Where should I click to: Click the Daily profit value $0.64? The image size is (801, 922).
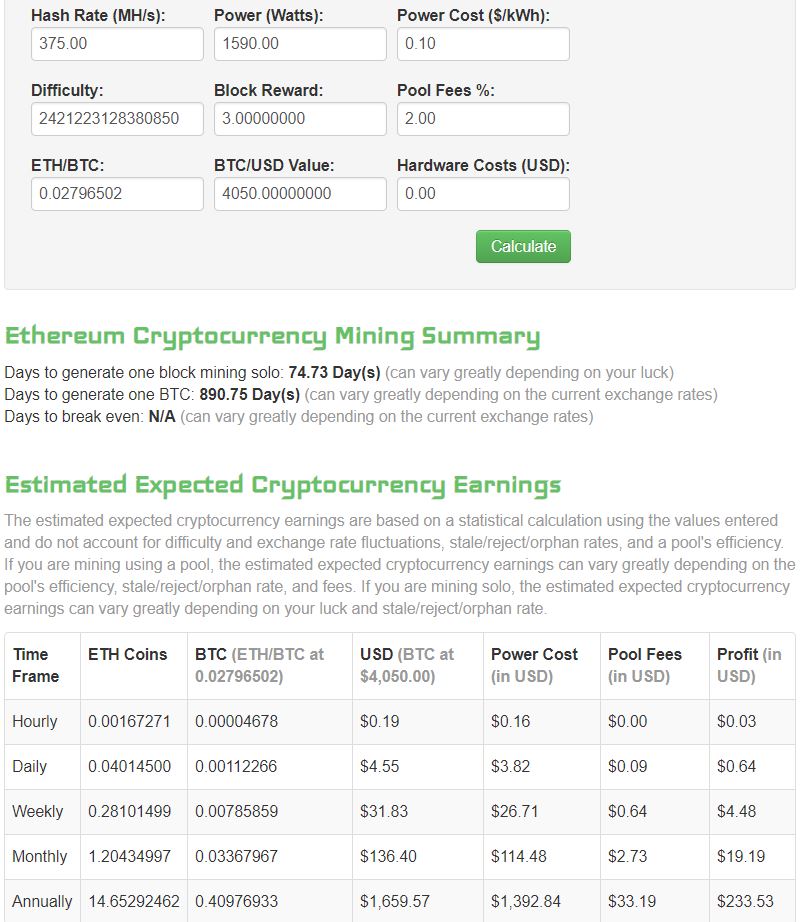pos(736,766)
